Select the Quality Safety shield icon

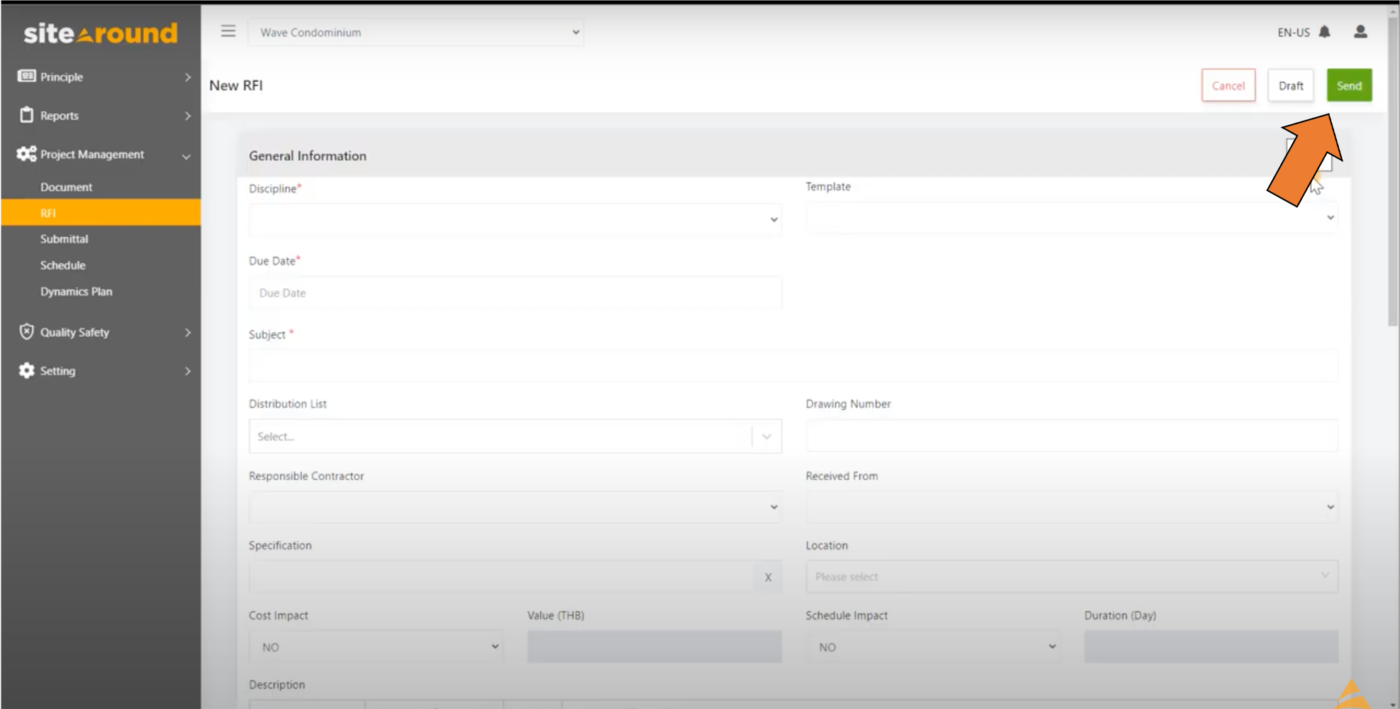[x=25, y=332]
